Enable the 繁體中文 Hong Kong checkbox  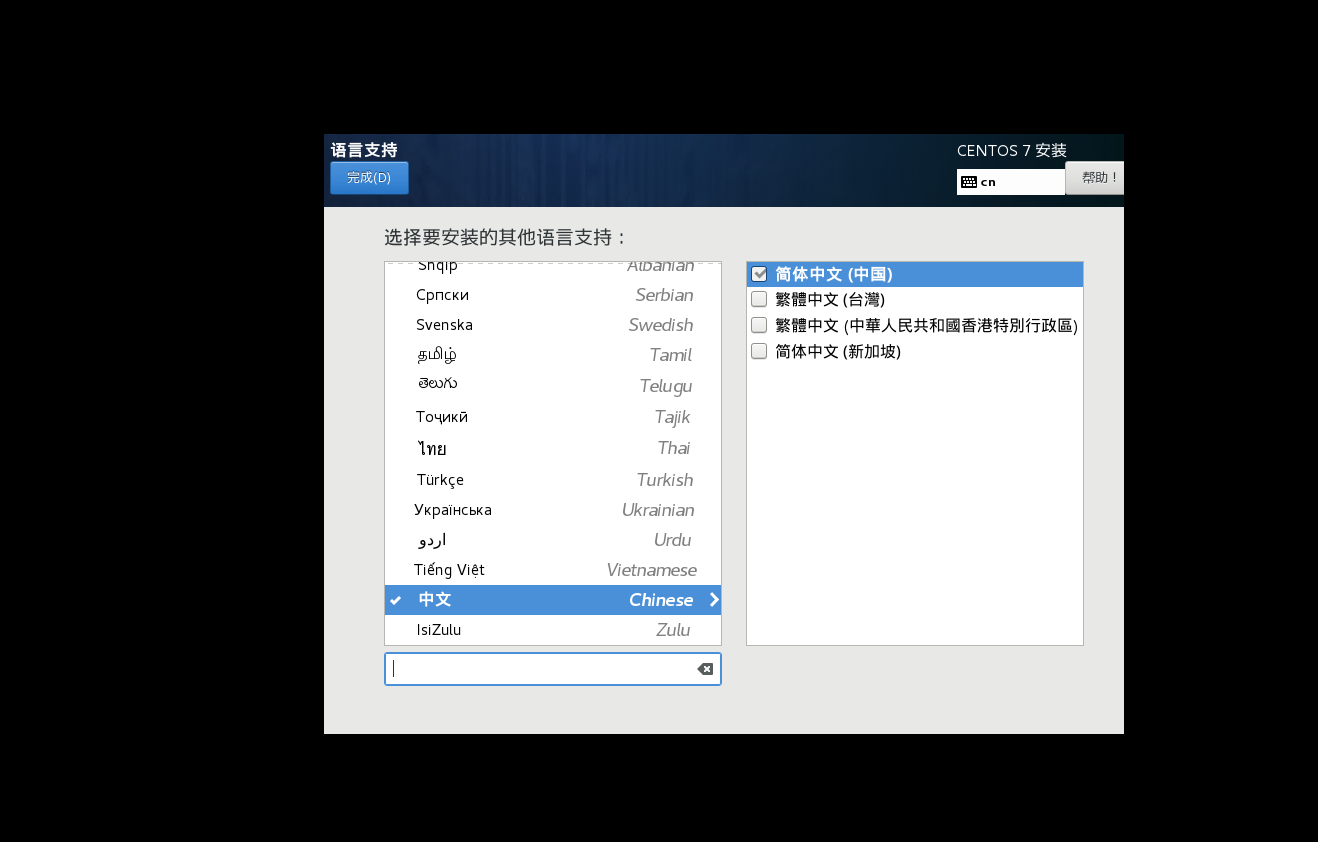[x=759, y=325]
